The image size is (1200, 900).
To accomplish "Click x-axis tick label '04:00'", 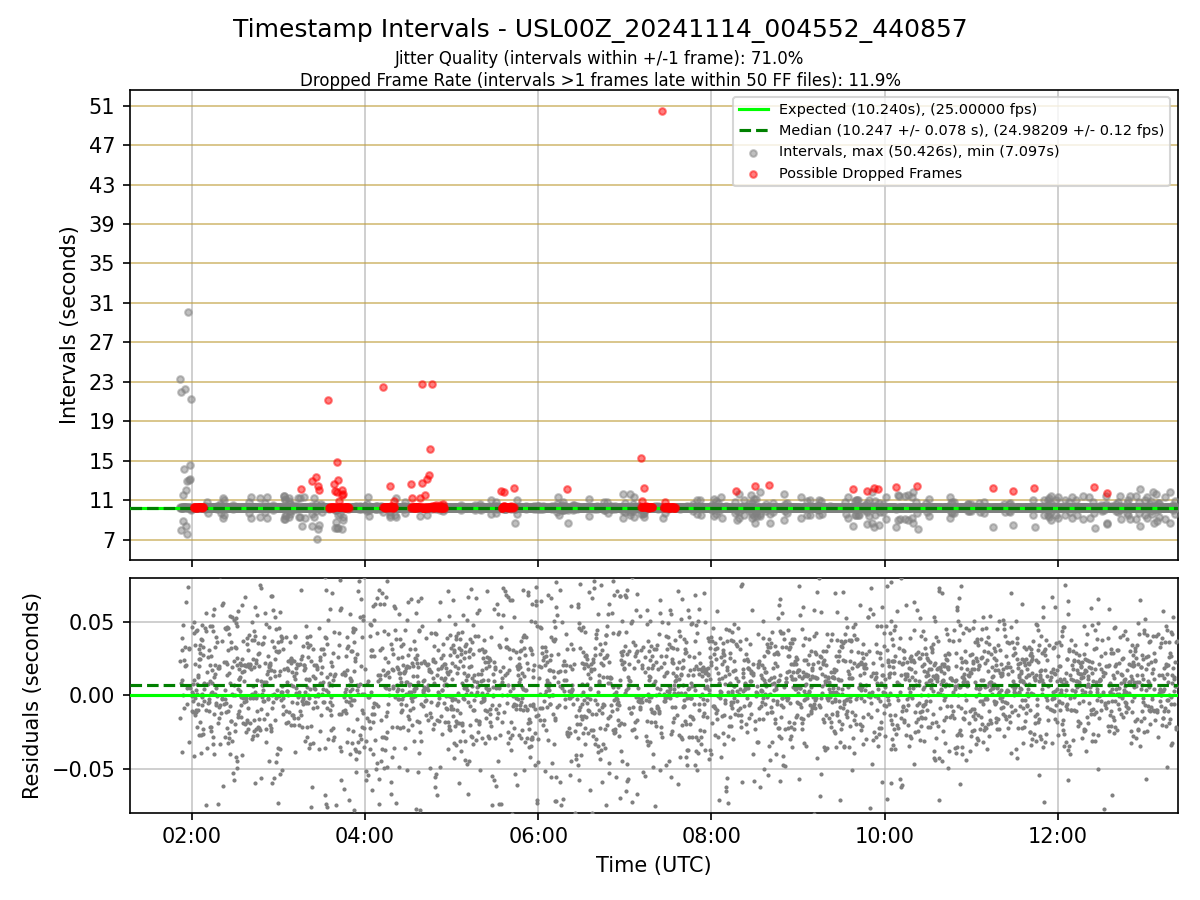I will [365, 835].
